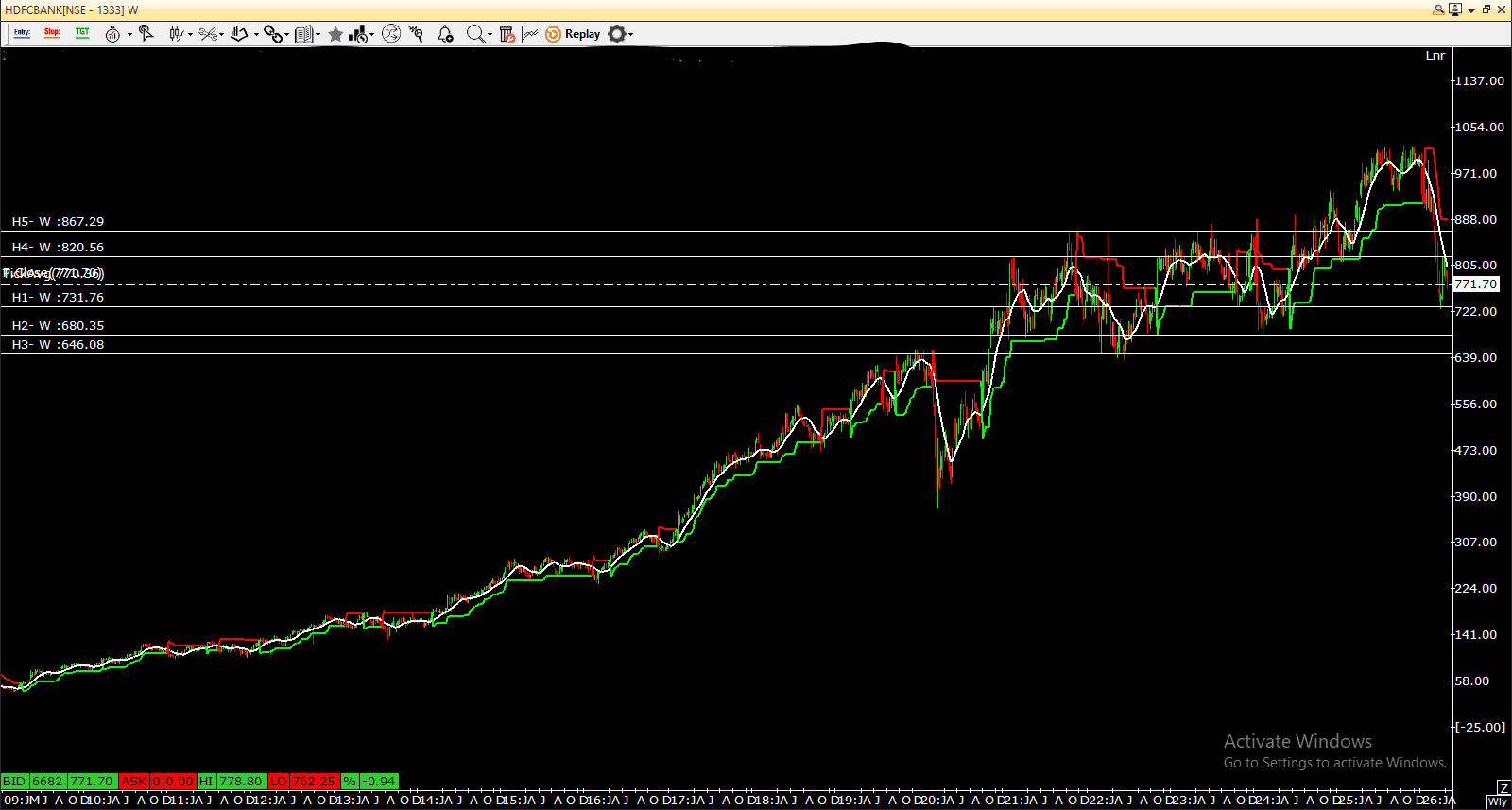This screenshot has width=1512, height=810.
Task: Select the Stop loss marker tool
Action: 52,34
